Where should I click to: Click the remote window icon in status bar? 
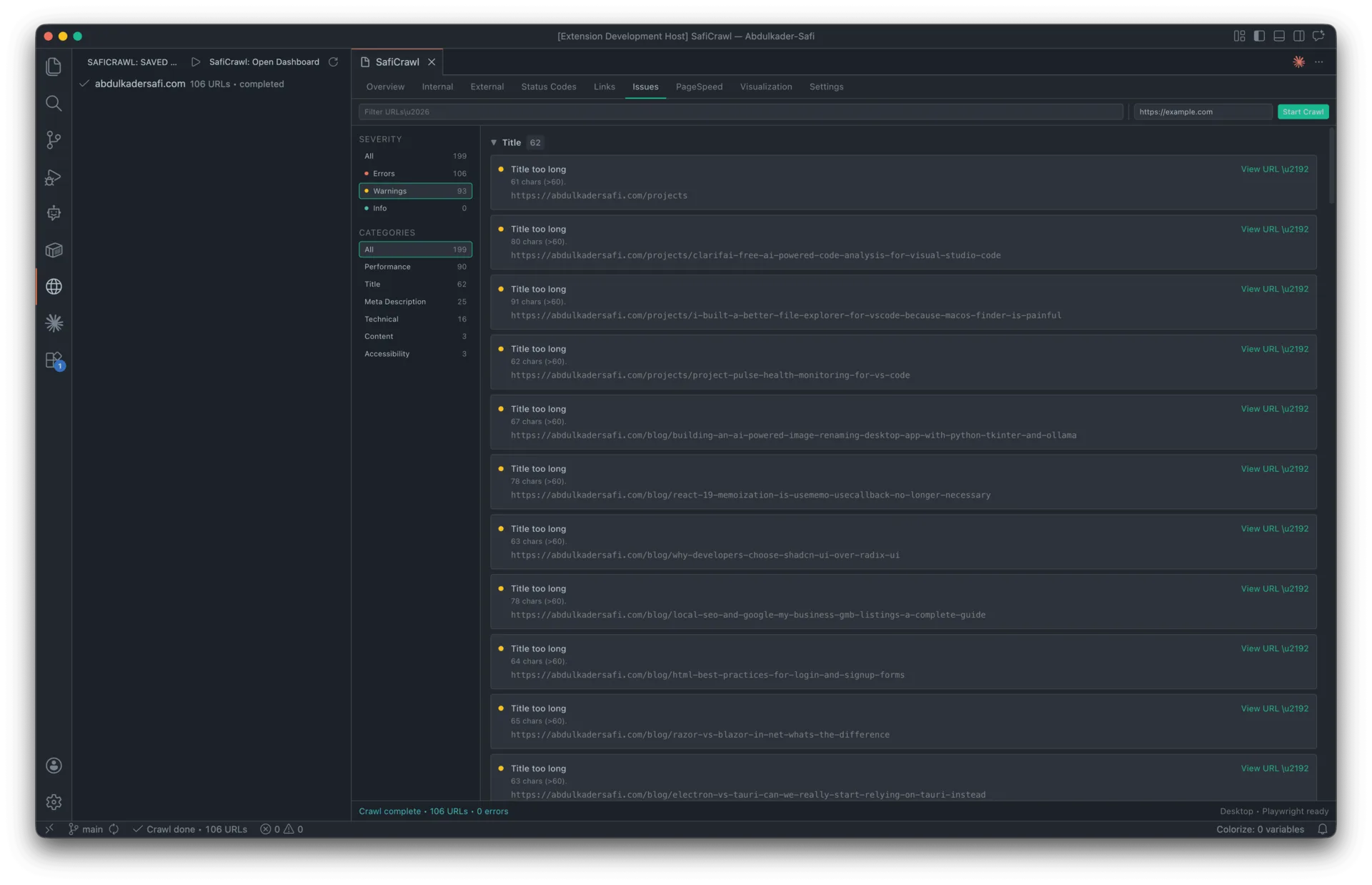coord(49,829)
